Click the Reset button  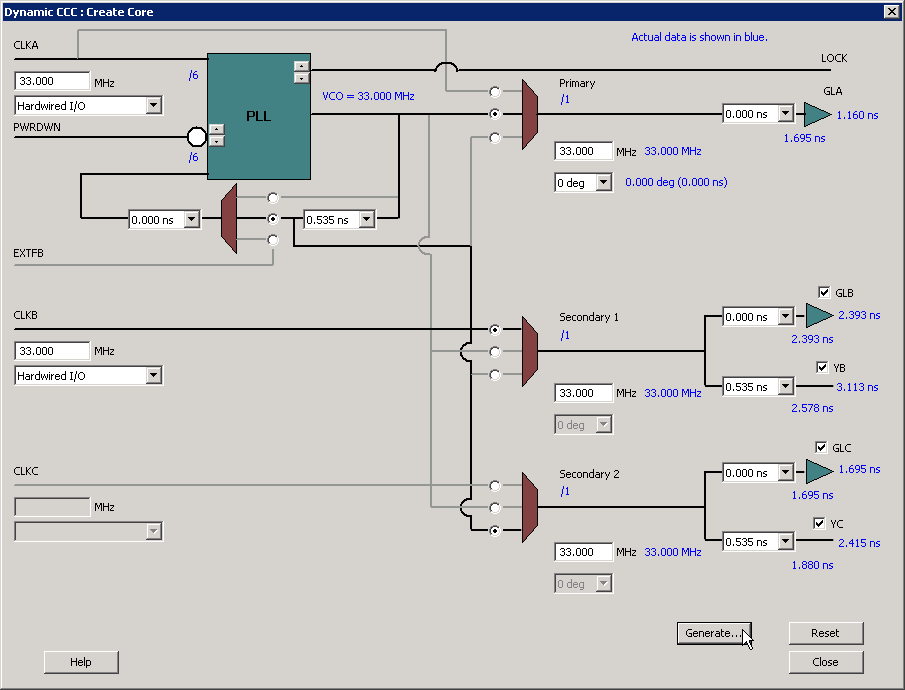pyautogui.click(x=826, y=633)
